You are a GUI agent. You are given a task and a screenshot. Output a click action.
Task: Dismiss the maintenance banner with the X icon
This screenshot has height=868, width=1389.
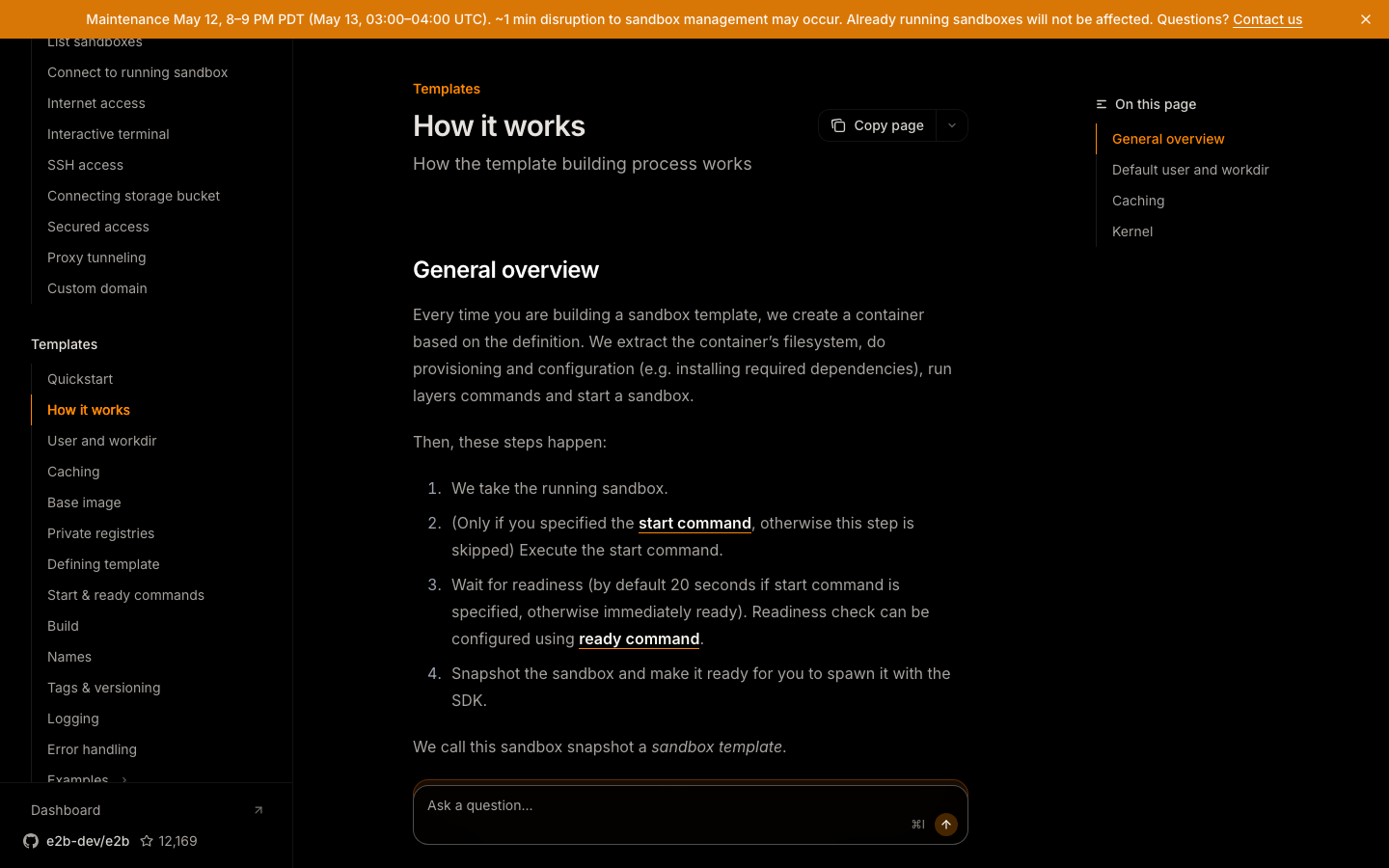(1366, 19)
